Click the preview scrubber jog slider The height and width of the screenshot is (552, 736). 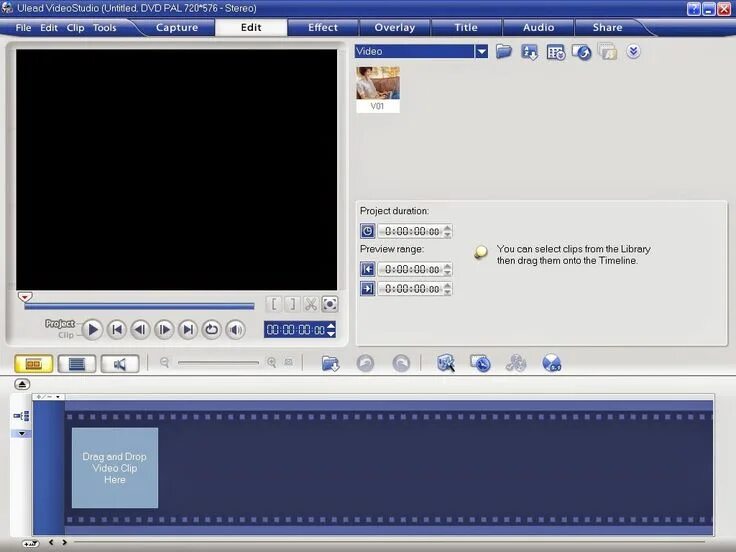pyautogui.click(x=139, y=306)
